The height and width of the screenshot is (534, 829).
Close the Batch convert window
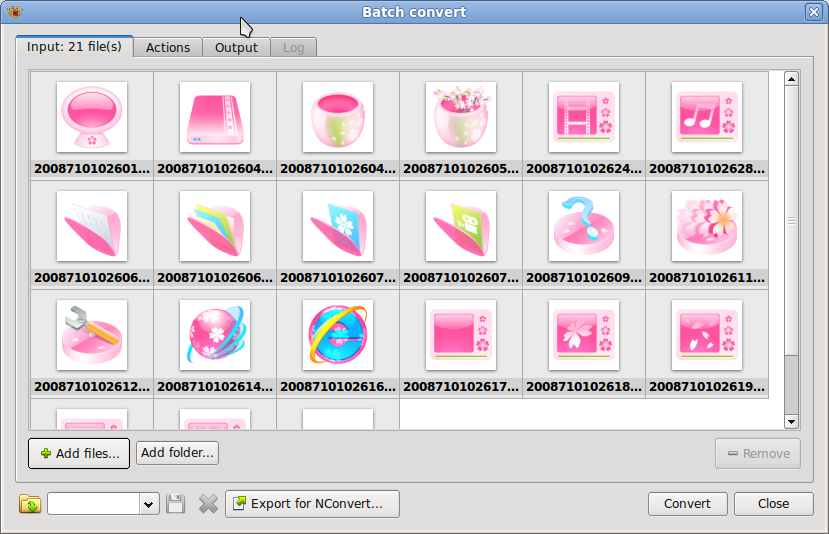click(814, 12)
